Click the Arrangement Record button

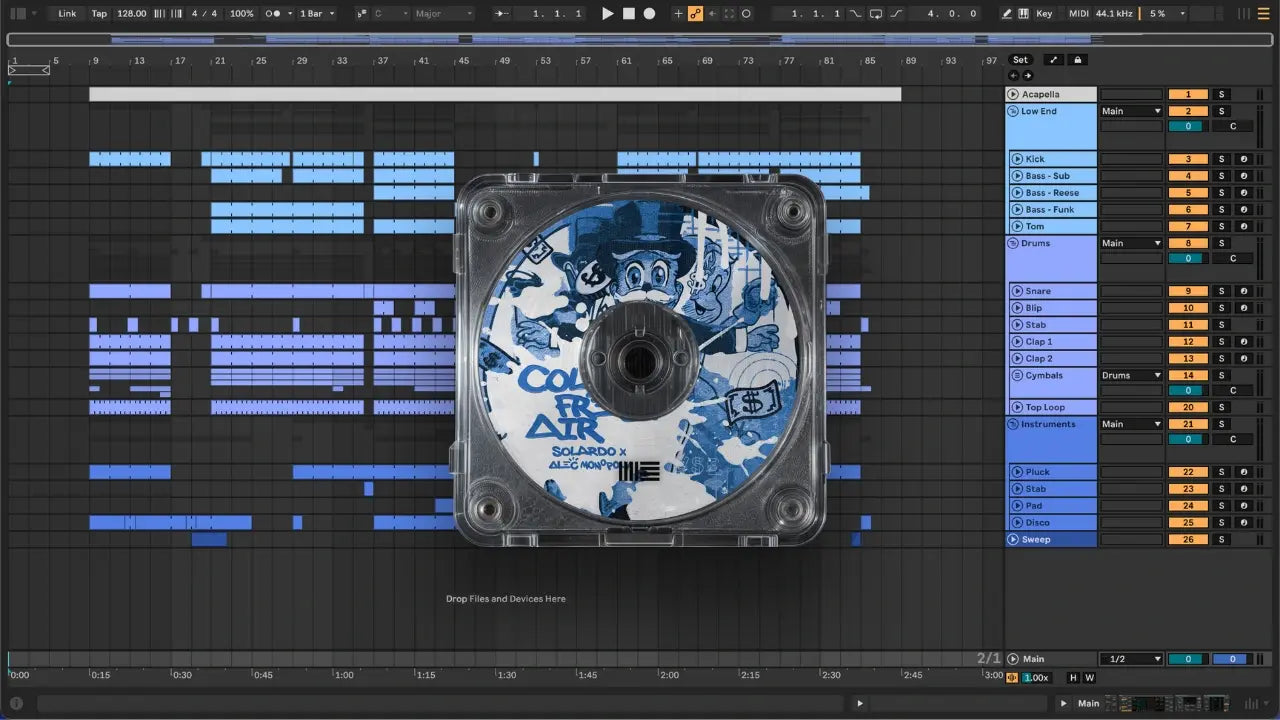(x=649, y=14)
